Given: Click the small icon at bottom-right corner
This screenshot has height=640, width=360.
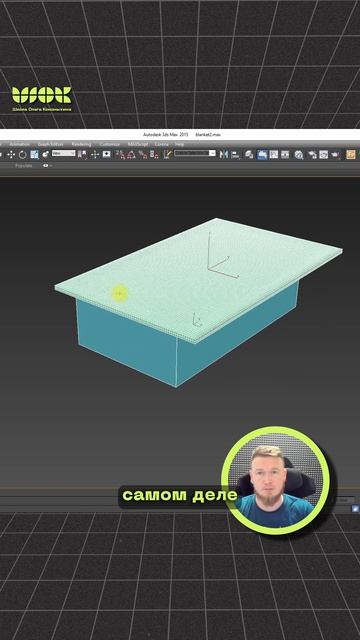Looking at the screenshot, I should pos(355,509).
